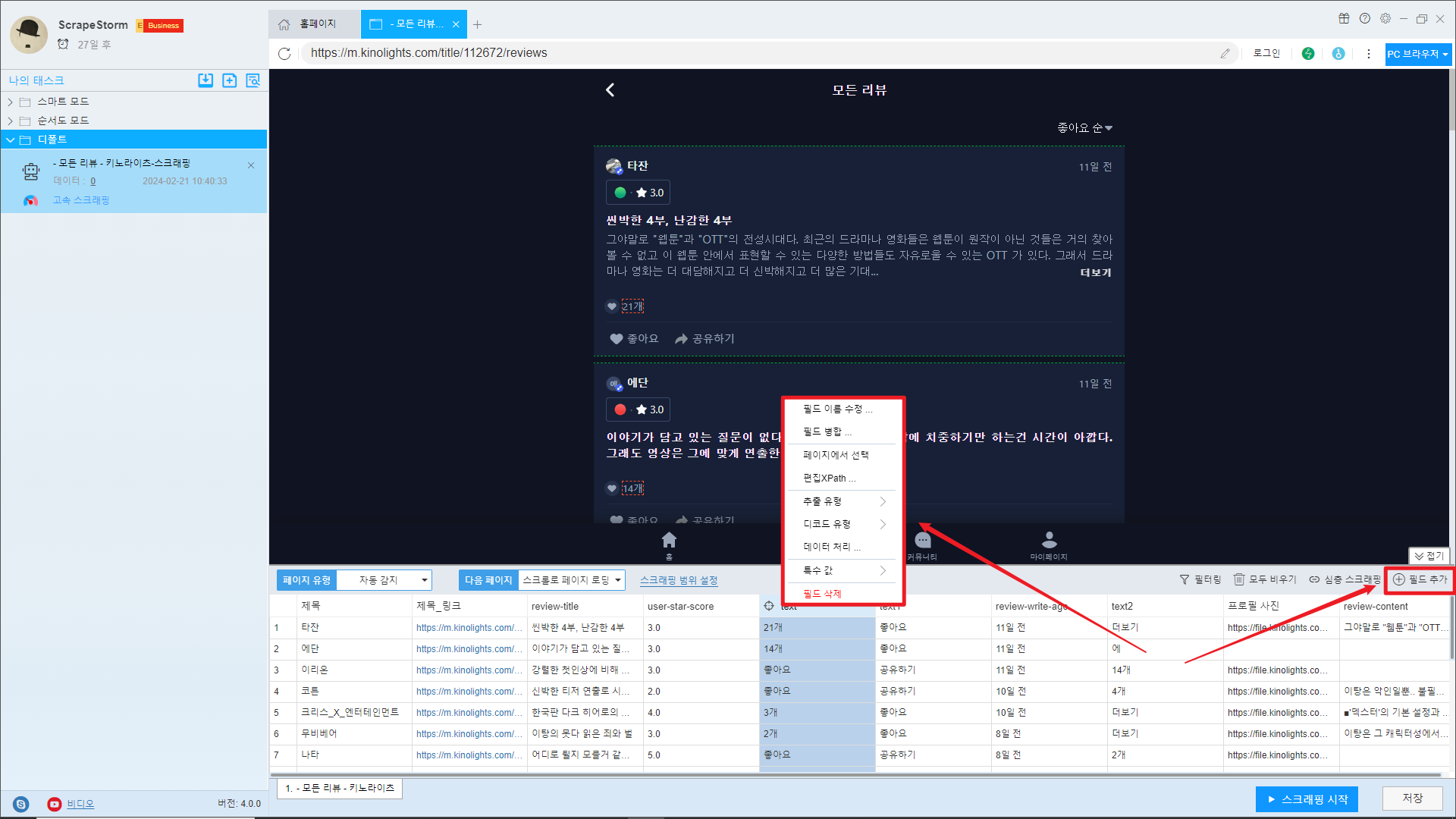Click the 스크래핑 범위 설정 link
Image resolution: width=1456 pixels, height=819 pixels.
pos(678,580)
